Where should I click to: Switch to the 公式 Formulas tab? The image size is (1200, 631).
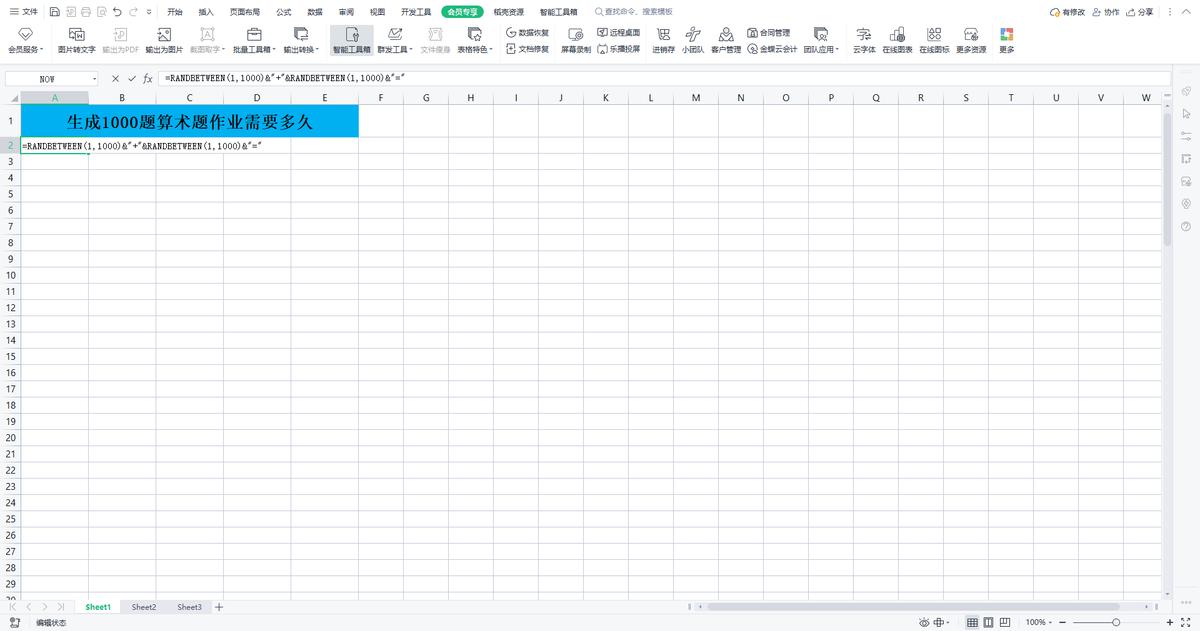284,12
